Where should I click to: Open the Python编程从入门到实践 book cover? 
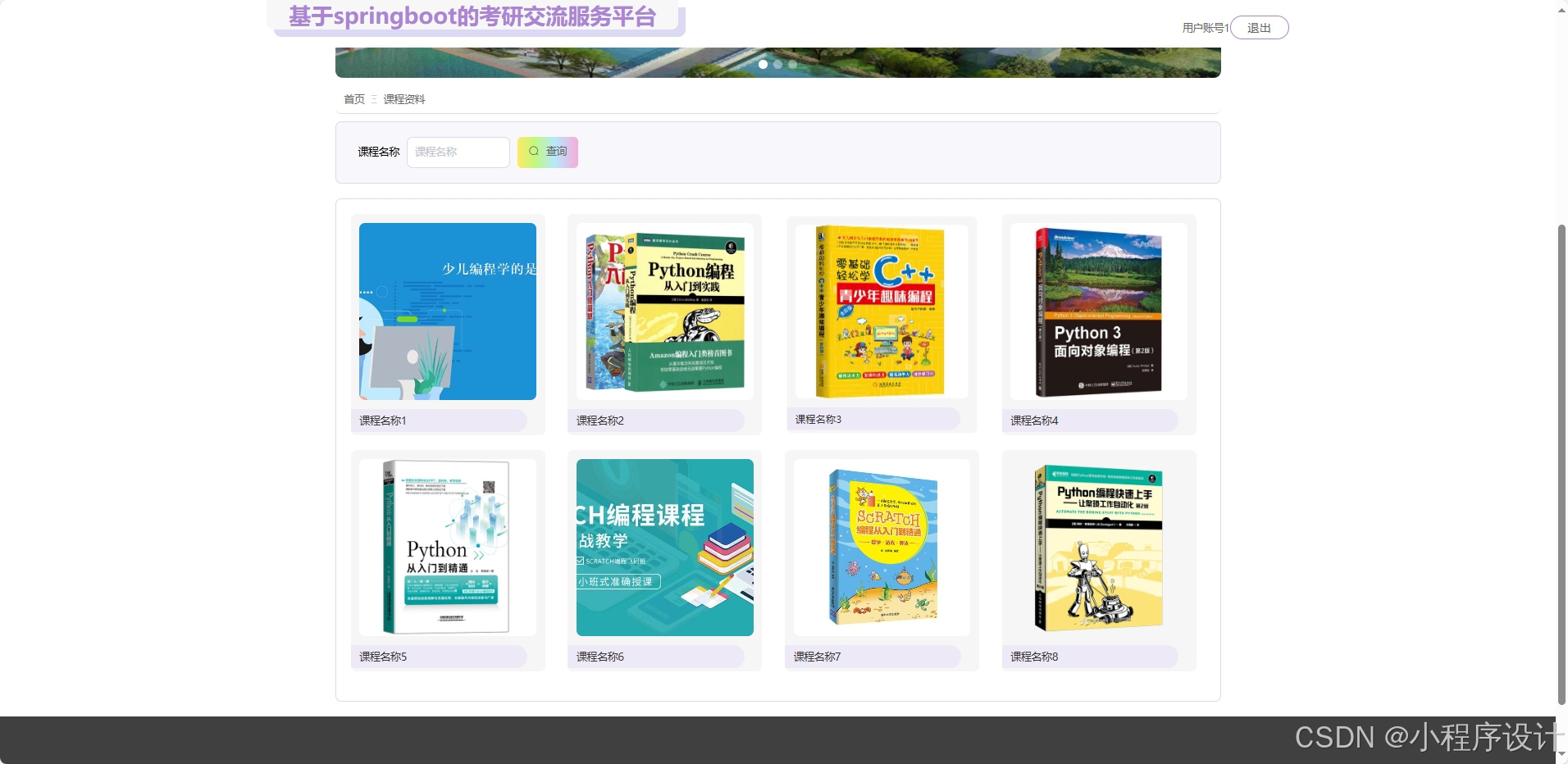665,312
